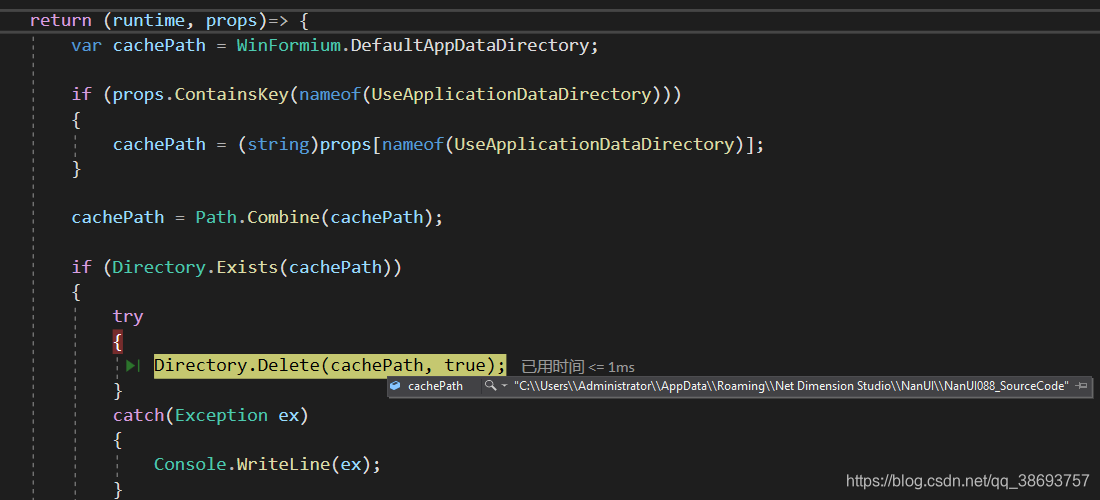Click 'Console' class name in the catch block
The image size is (1100, 500).
pos(190,465)
